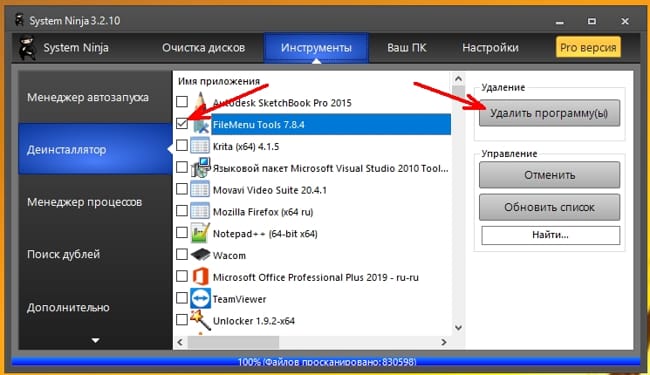This screenshot has height=375, width=650.
Task: Click the Wacom tablet icon
Action: point(201,254)
